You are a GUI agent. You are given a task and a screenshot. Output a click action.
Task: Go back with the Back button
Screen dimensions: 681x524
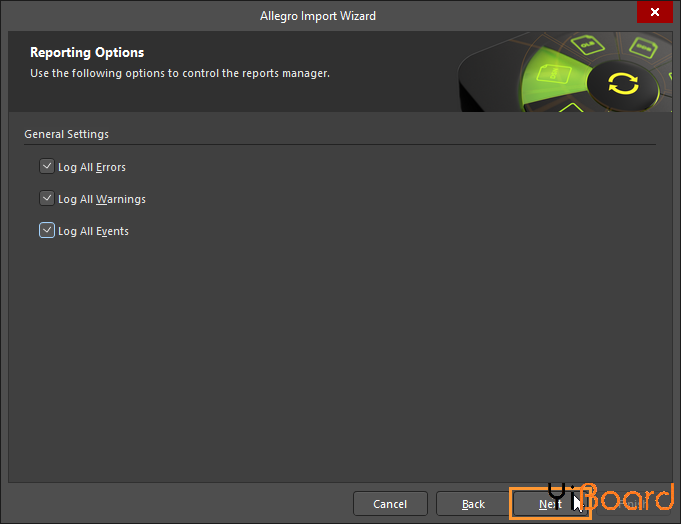[x=473, y=504]
